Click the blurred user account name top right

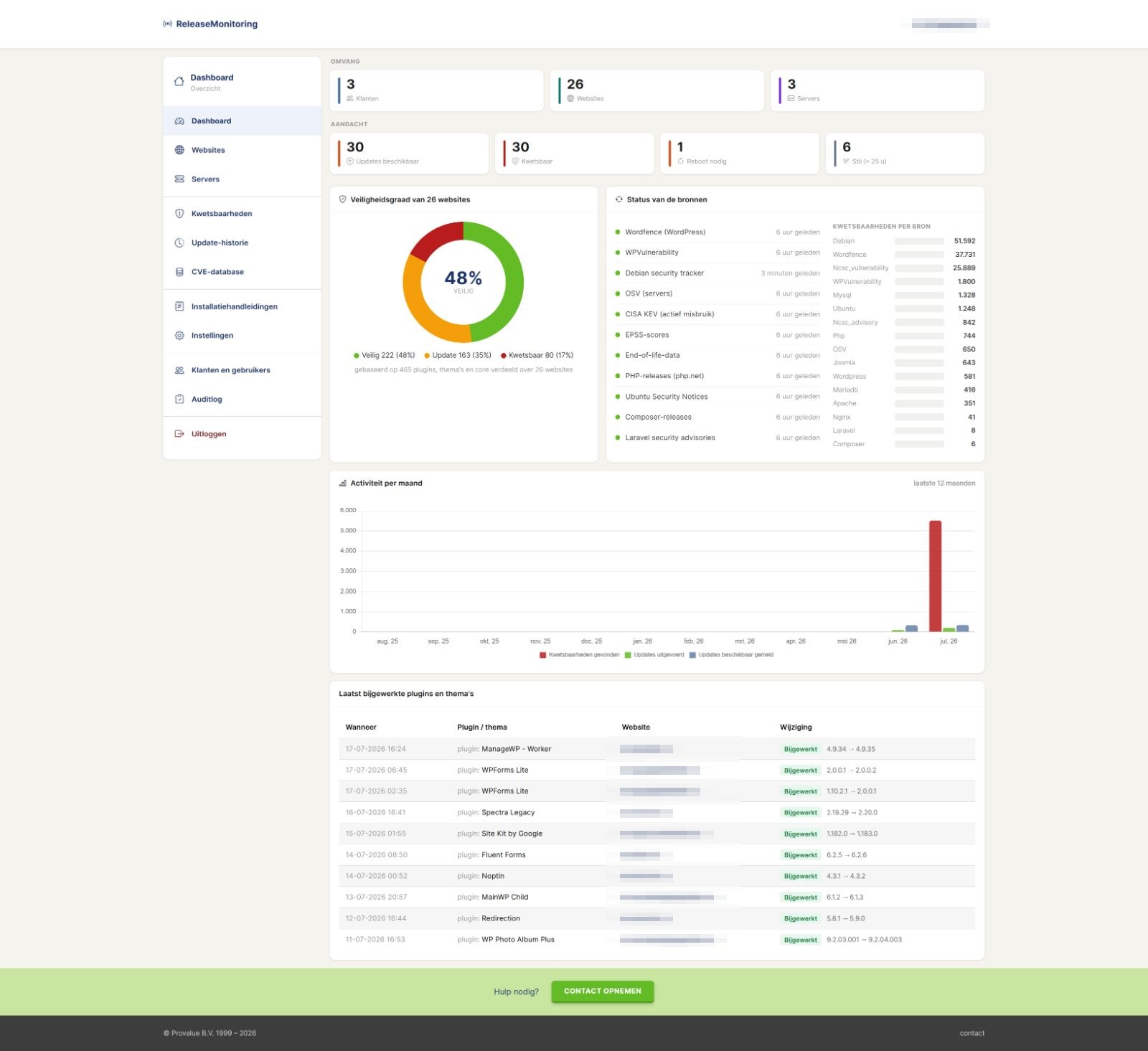(944, 24)
